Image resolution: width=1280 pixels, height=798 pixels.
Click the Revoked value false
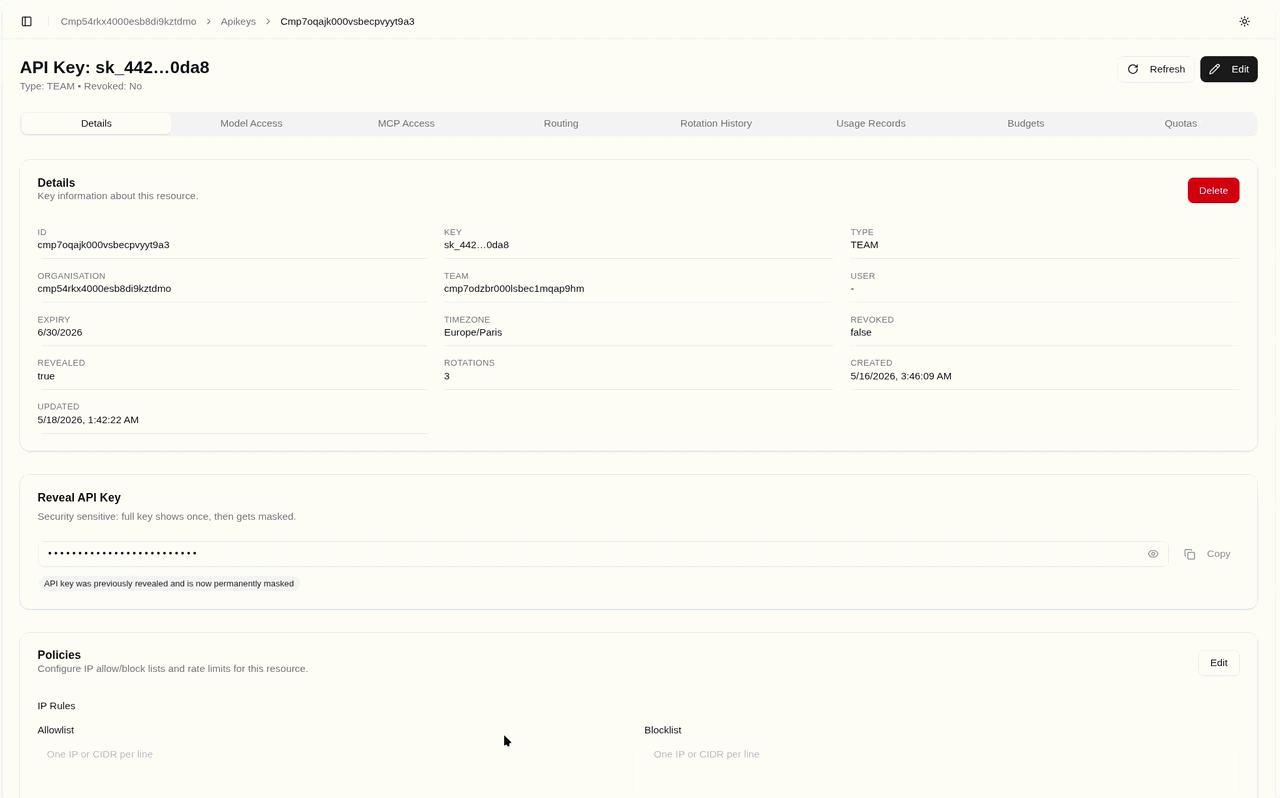861,332
